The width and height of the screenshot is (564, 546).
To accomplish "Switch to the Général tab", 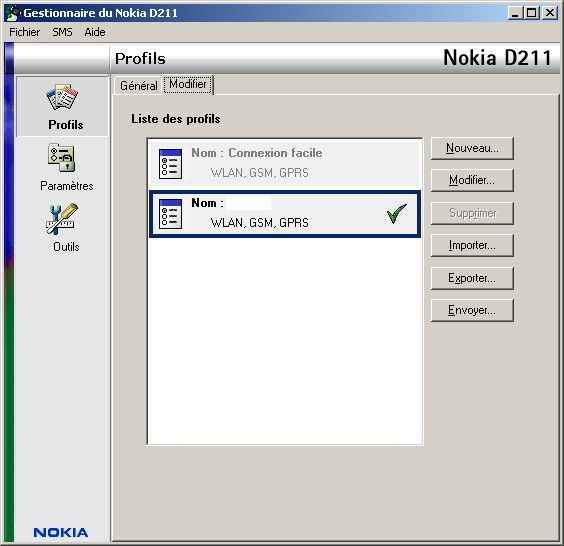I will pos(138,86).
